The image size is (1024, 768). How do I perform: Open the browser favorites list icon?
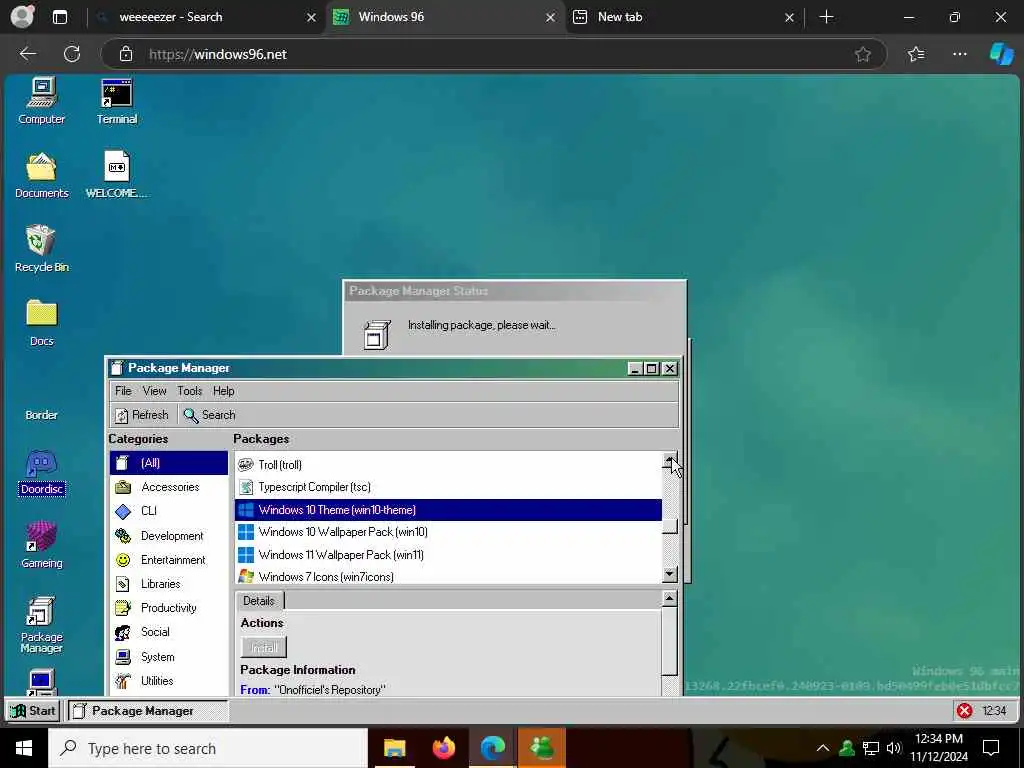916,54
